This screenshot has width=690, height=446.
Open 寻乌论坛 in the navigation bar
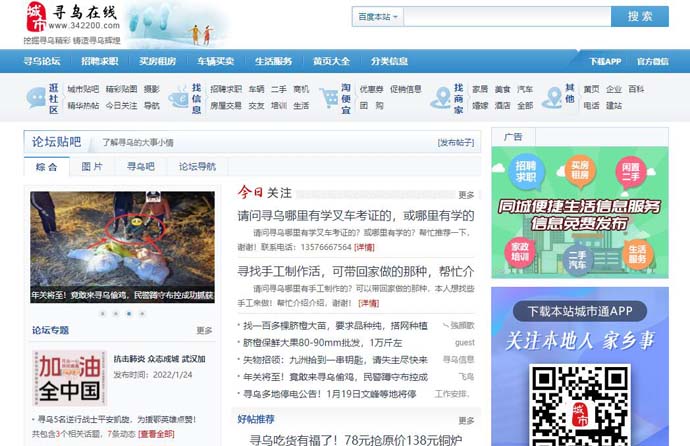pyautogui.click(x=42, y=61)
